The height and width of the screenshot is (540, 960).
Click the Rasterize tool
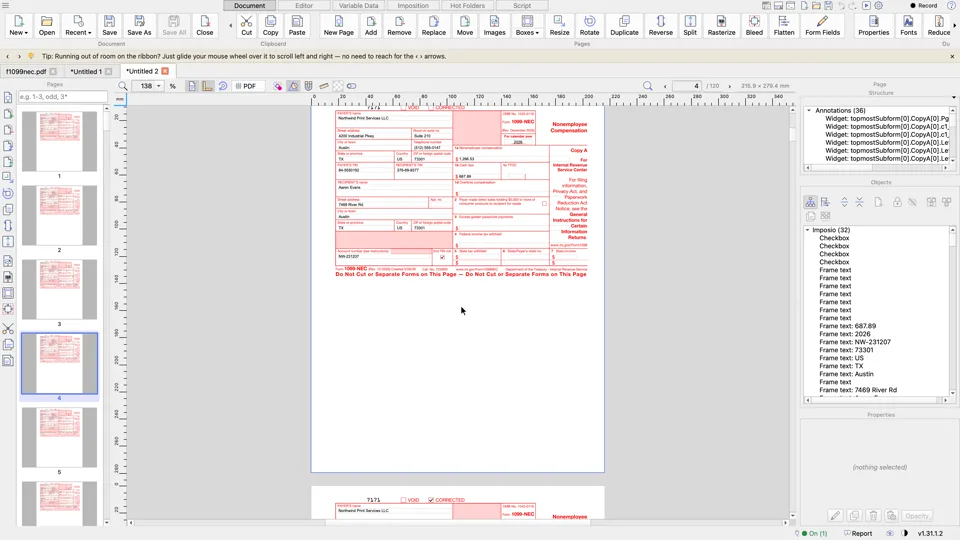[721, 26]
